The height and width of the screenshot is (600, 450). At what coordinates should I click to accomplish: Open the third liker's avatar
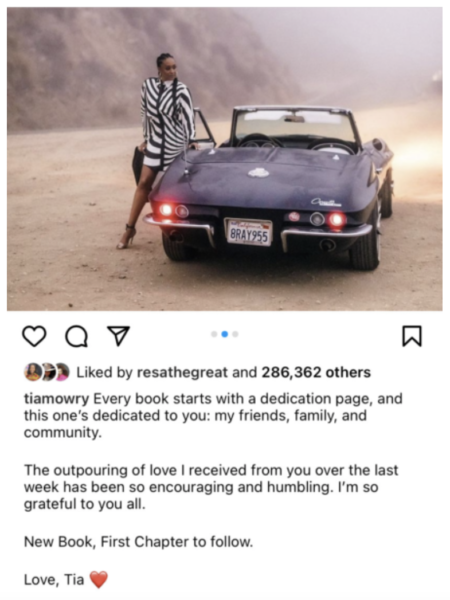(x=62, y=372)
